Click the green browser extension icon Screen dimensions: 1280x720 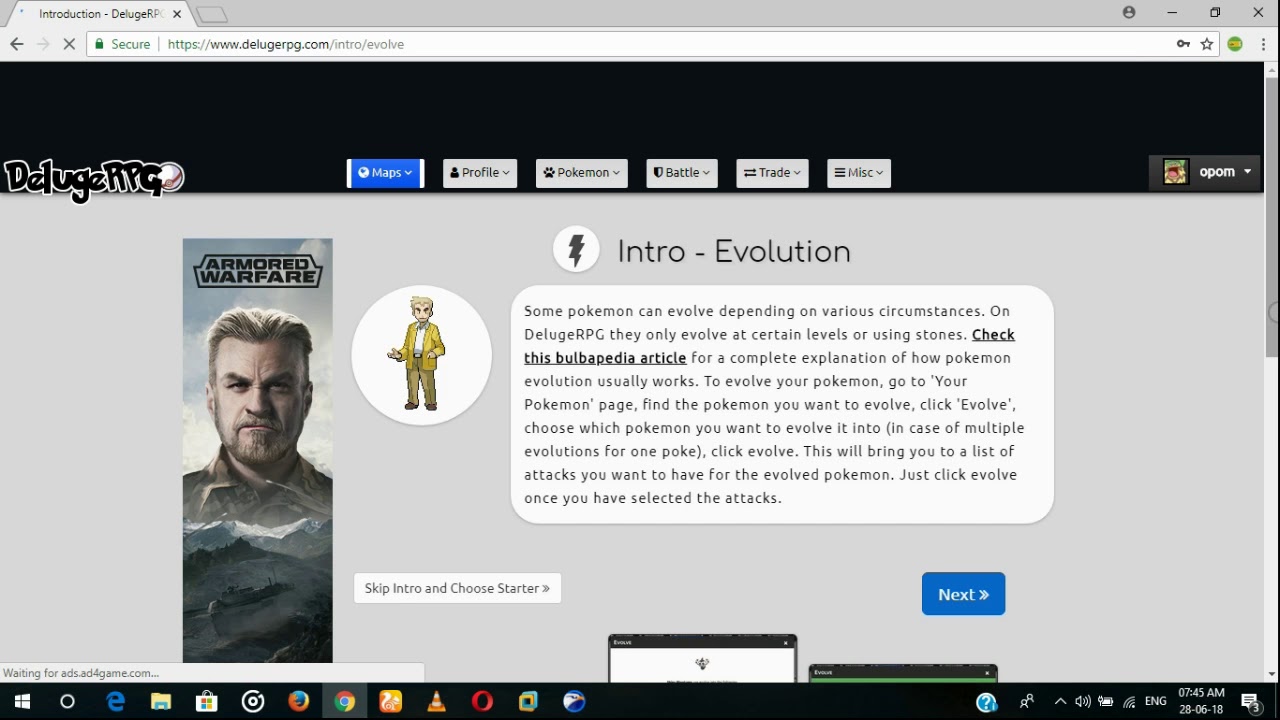click(x=1235, y=44)
